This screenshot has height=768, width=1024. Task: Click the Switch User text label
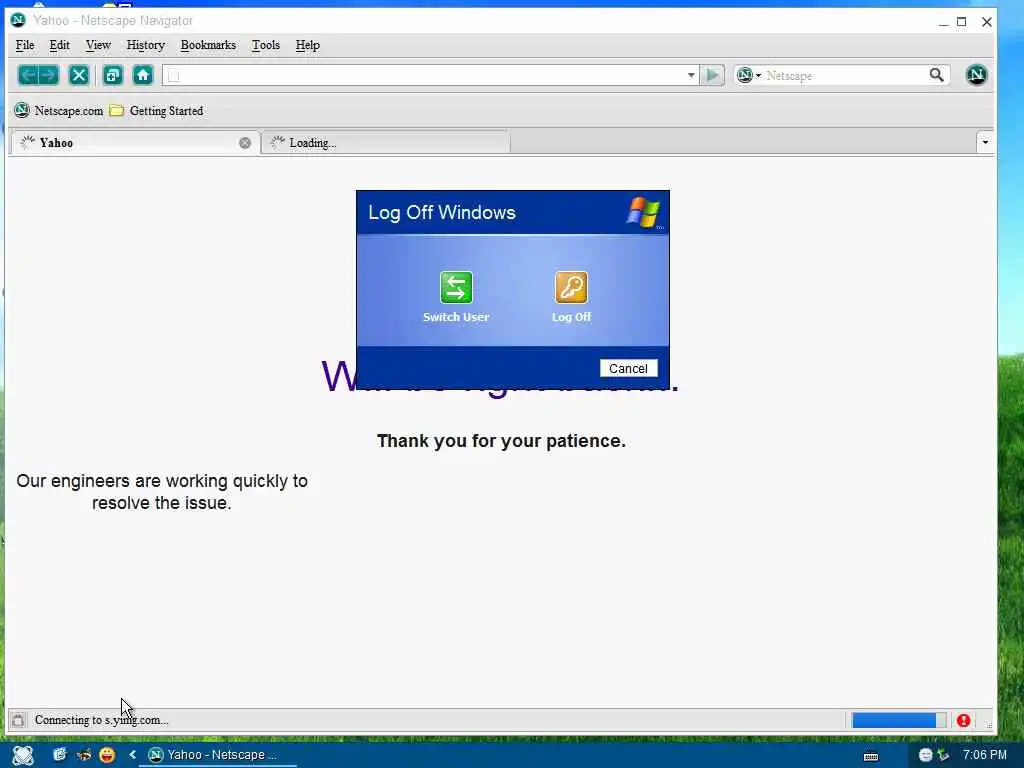point(456,317)
